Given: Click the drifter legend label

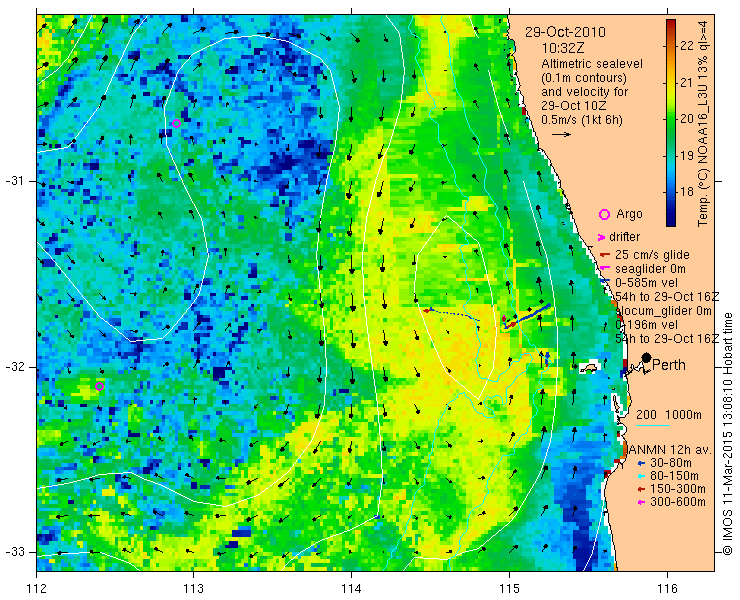Looking at the screenshot, I should point(624,237).
